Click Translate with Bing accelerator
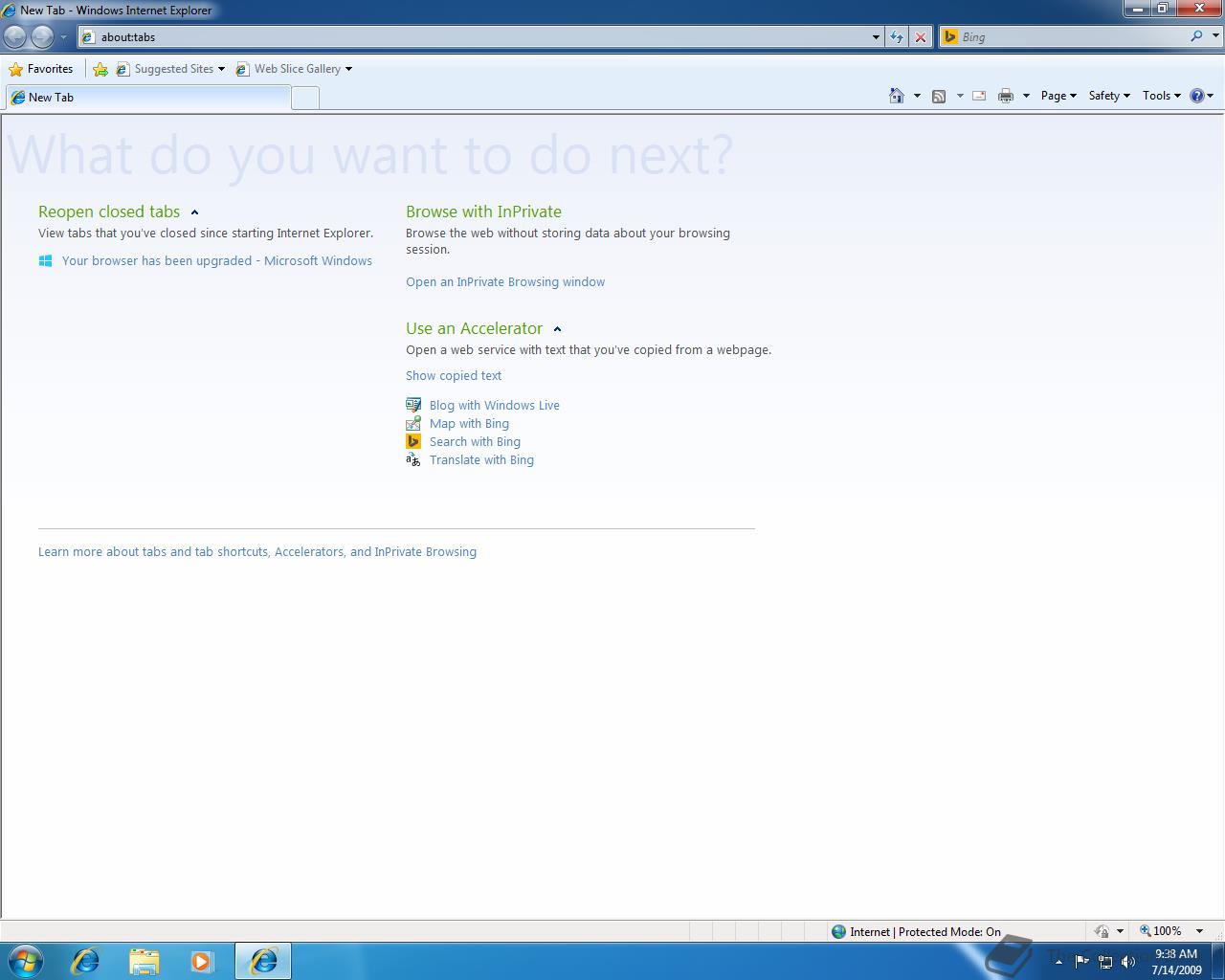Viewport: 1225px width, 980px height. coord(481,459)
